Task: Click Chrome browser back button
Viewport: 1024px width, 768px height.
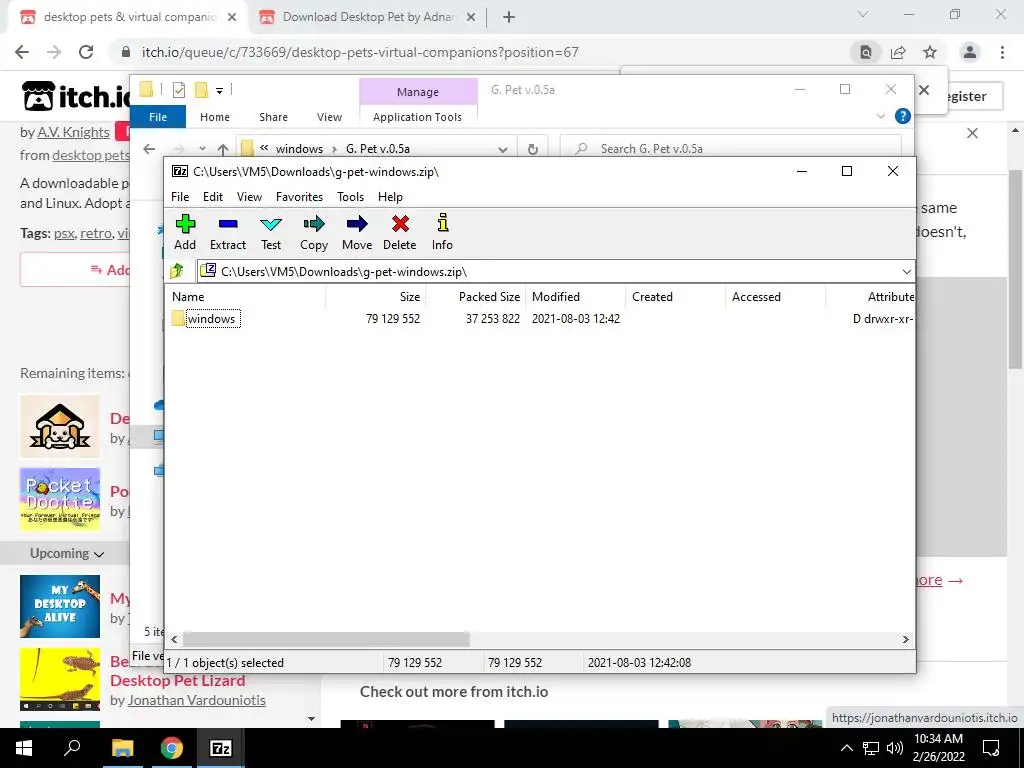Action: tap(22, 52)
